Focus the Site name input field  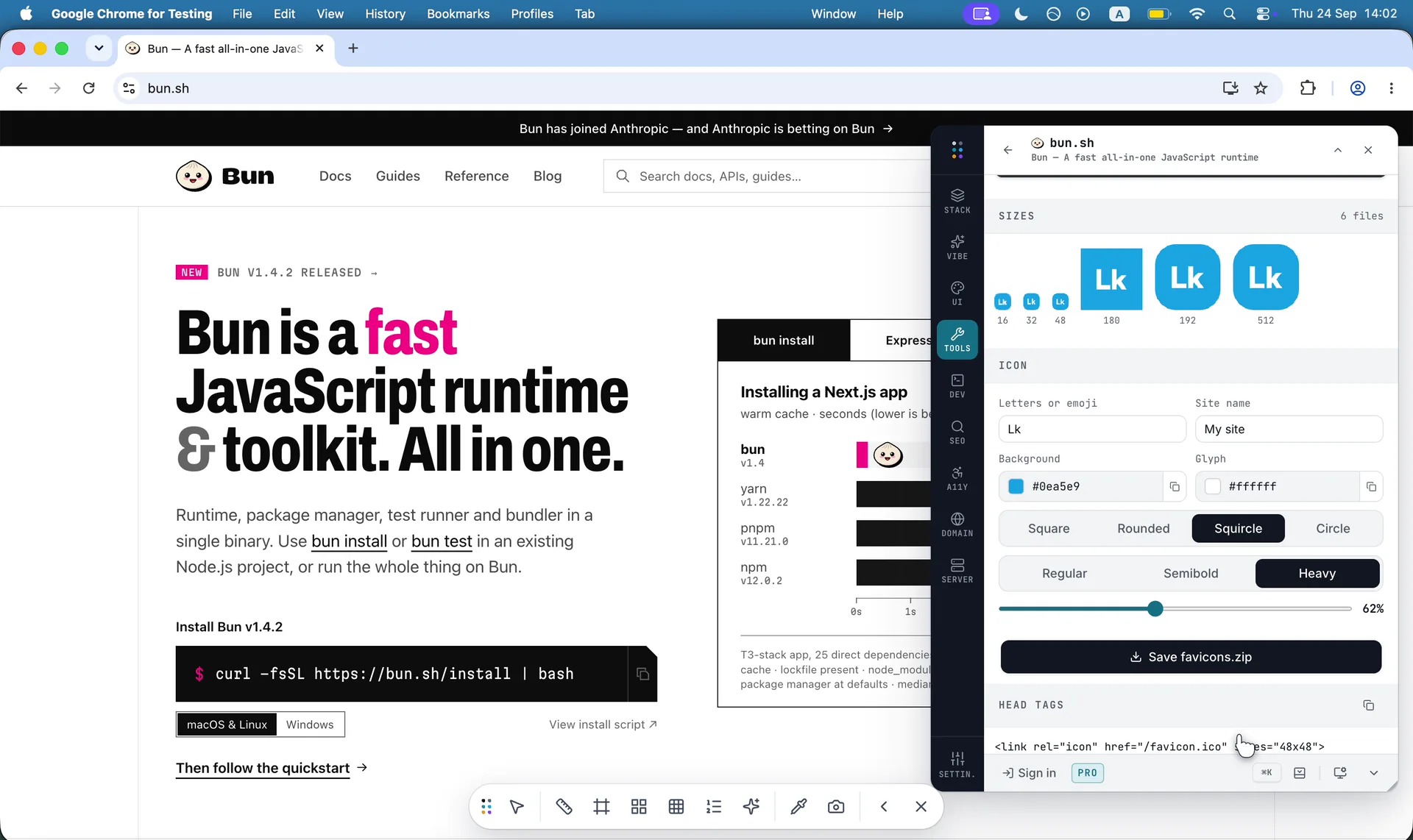coord(1289,430)
